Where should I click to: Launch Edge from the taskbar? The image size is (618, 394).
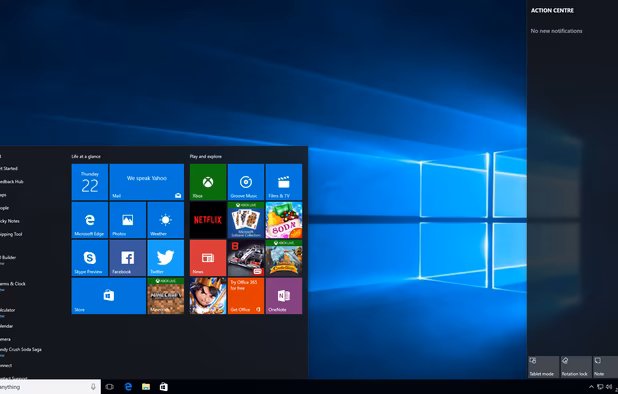(x=128, y=387)
